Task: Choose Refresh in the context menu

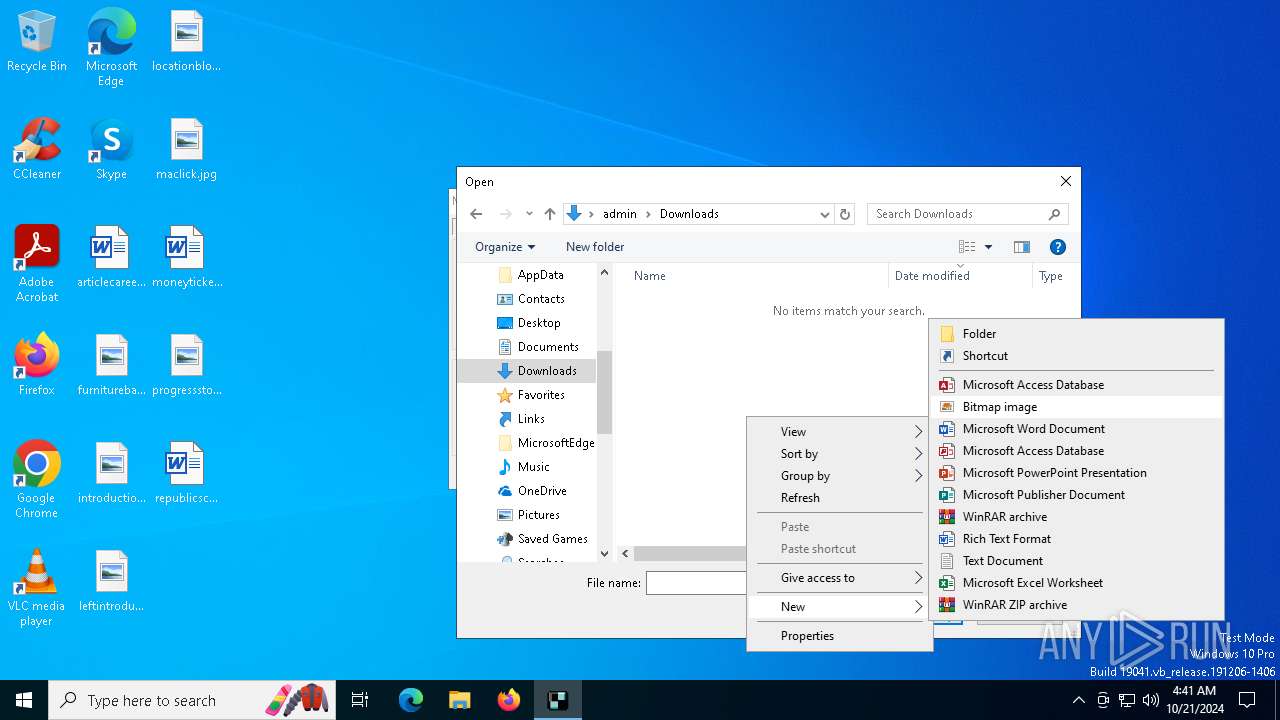Action: coord(839,498)
